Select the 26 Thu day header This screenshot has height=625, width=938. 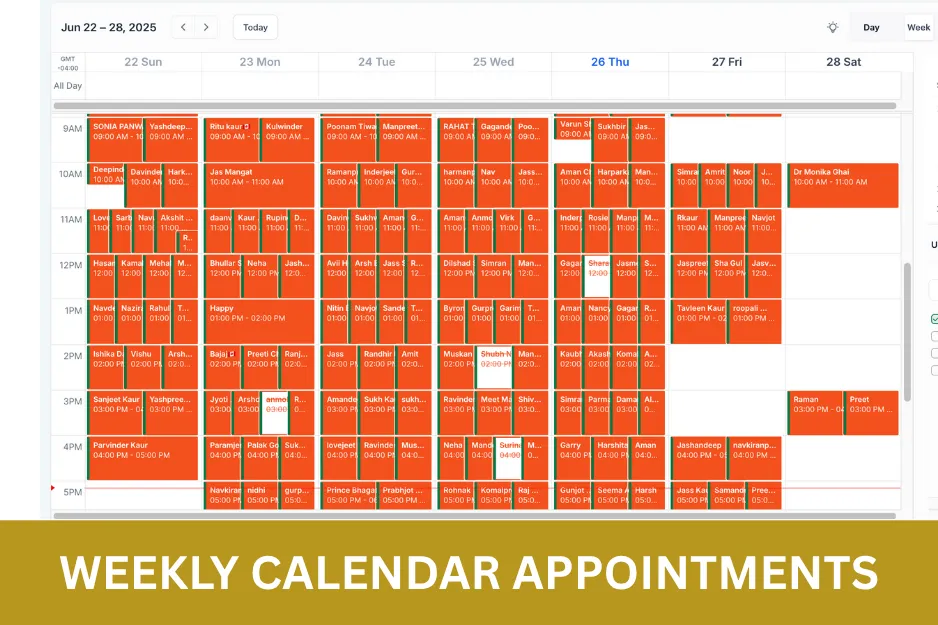[610, 62]
